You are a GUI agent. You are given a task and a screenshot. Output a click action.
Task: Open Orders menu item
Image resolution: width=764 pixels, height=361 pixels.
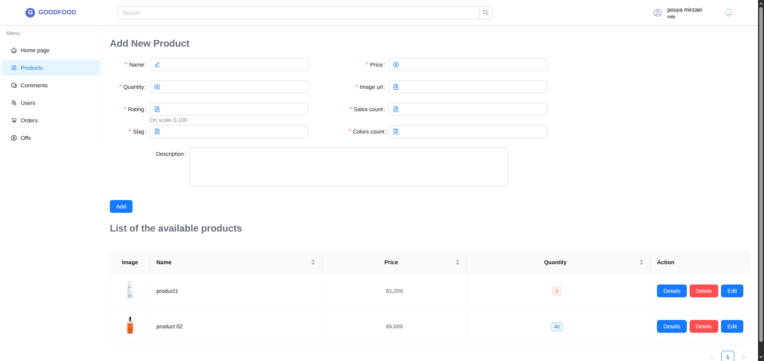[x=51, y=120]
